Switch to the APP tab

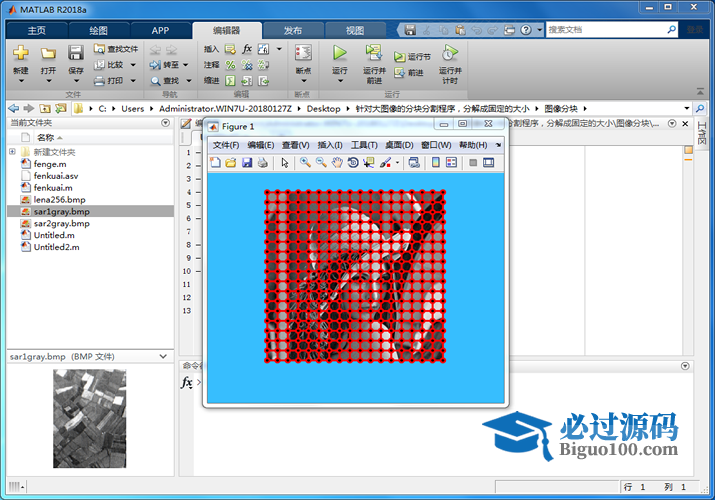point(160,31)
